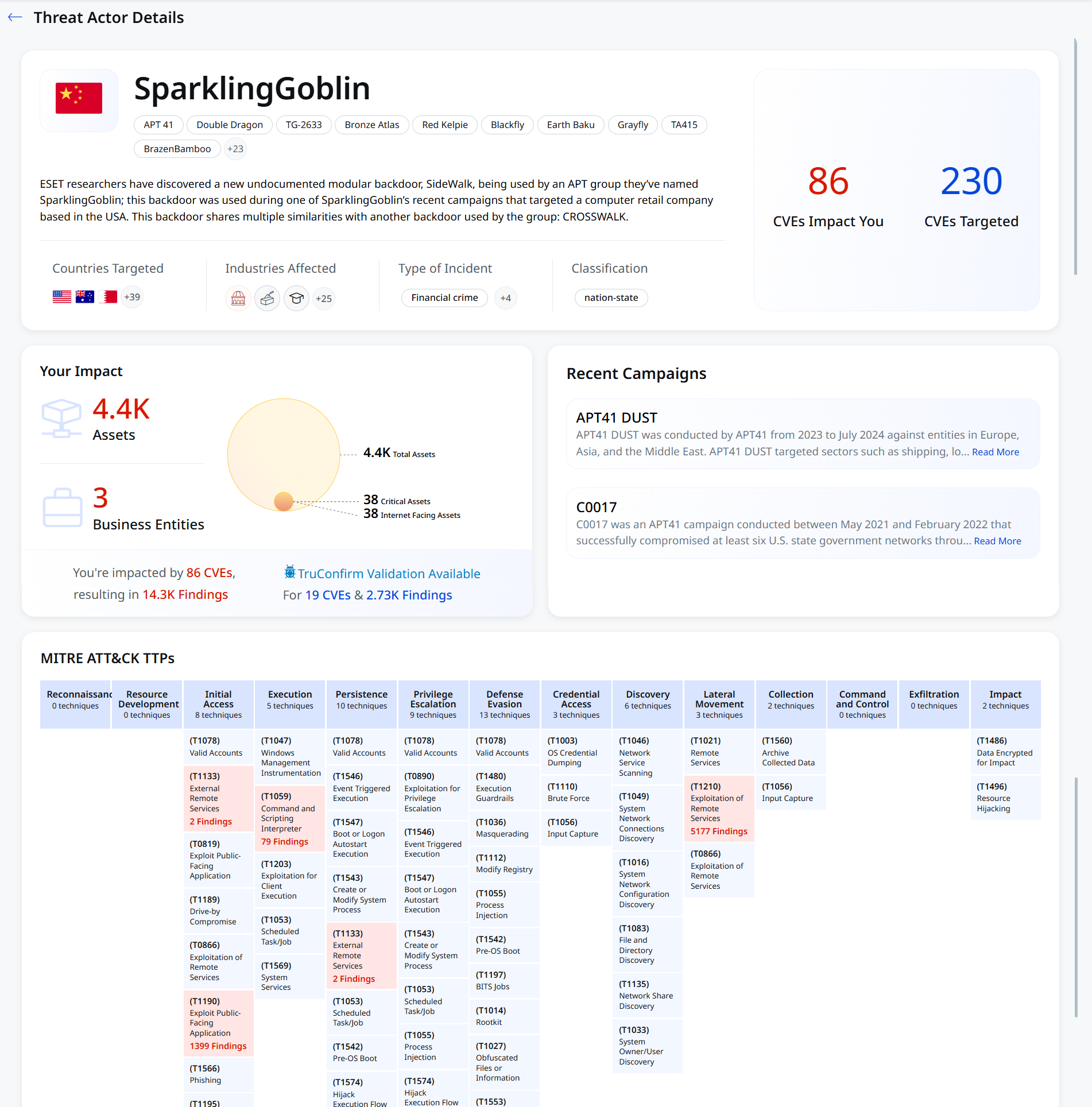This screenshot has width=1092, height=1107.
Task: Click the back arrow beside Threat Actor Details
Action: coord(15,17)
